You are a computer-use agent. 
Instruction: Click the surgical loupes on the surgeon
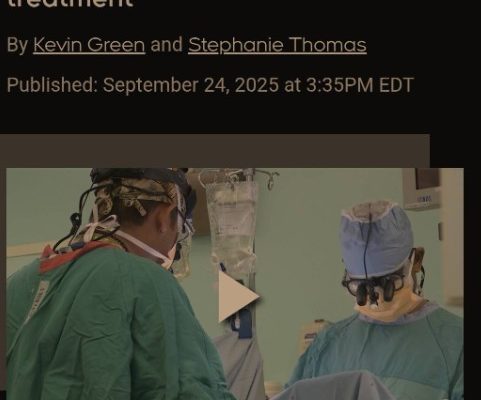tap(373, 289)
